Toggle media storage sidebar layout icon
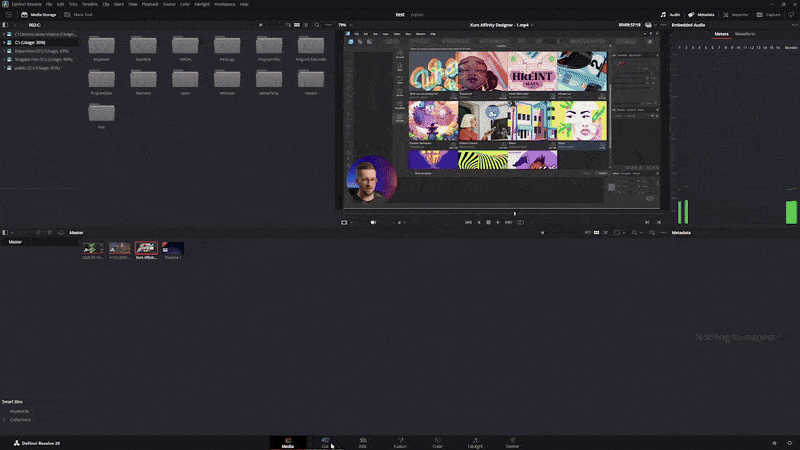This screenshot has width=800, height=450. pos(5,25)
